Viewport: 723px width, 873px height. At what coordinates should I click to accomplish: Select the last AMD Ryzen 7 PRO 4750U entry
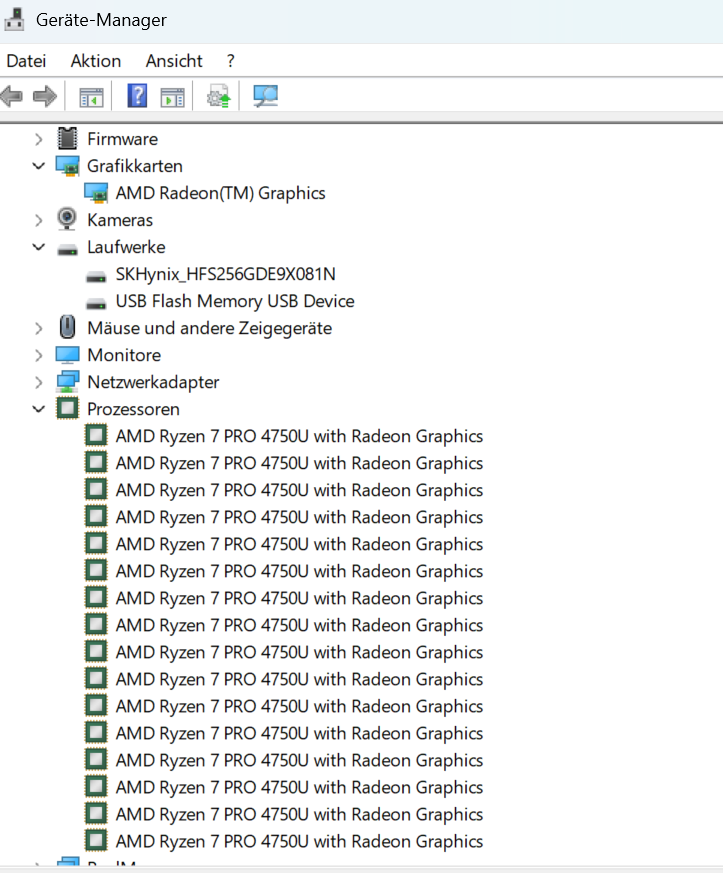[x=299, y=842]
